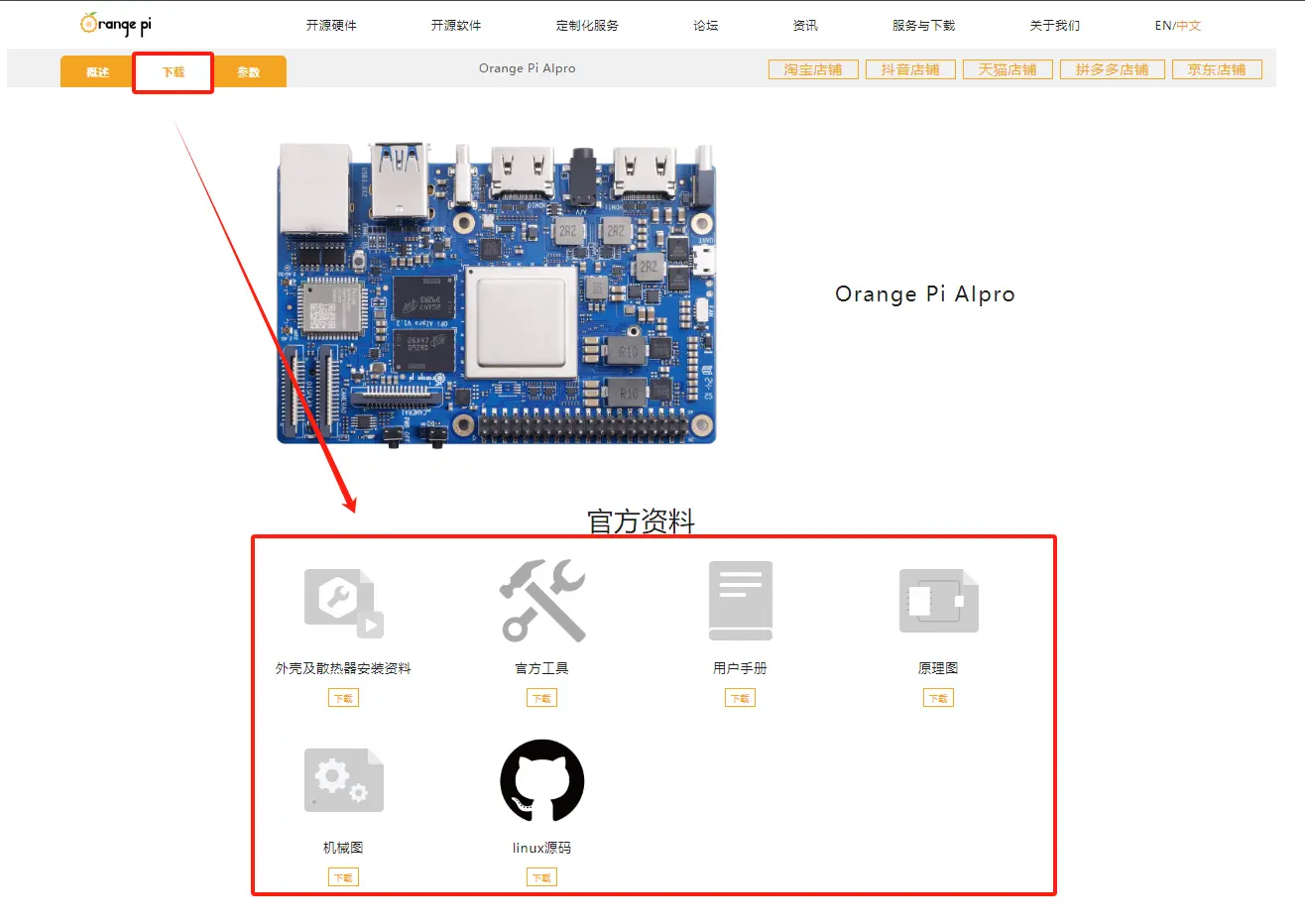Switch language to EN
Image resolution: width=1305 pixels, height=924 pixels.
pyautogui.click(x=1163, y=26)
